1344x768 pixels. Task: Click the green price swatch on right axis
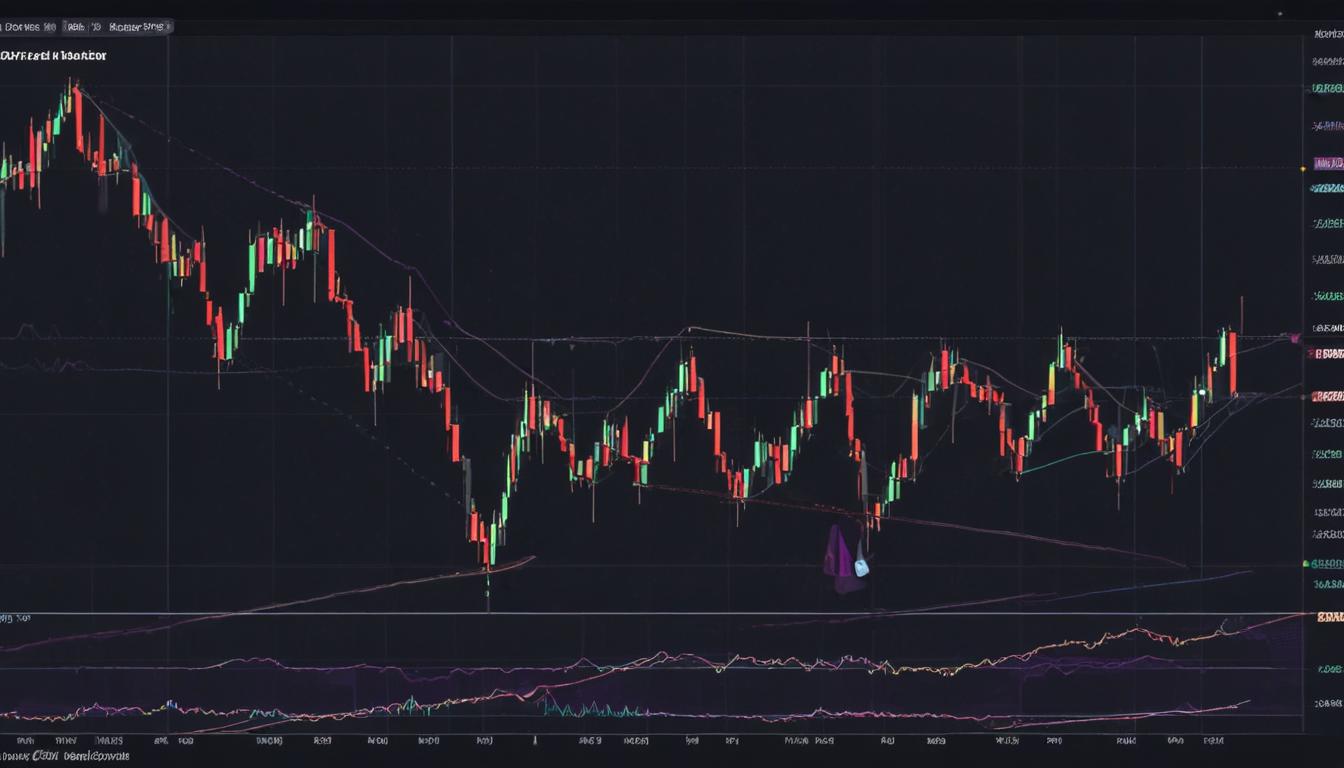pos(1308,561)
